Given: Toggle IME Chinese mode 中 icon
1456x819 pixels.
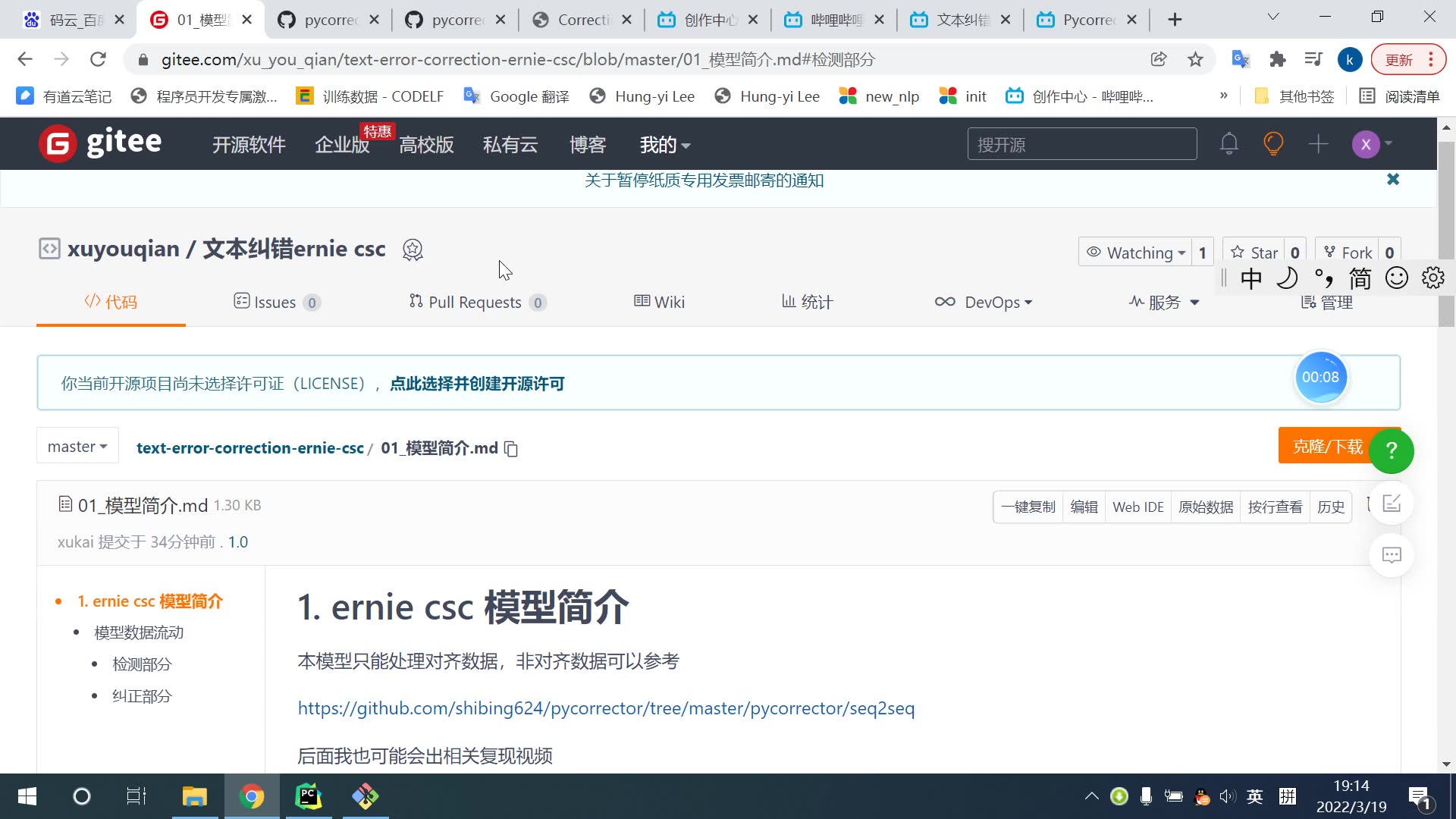Looking at the screenshot, I should pos(1251,278).
